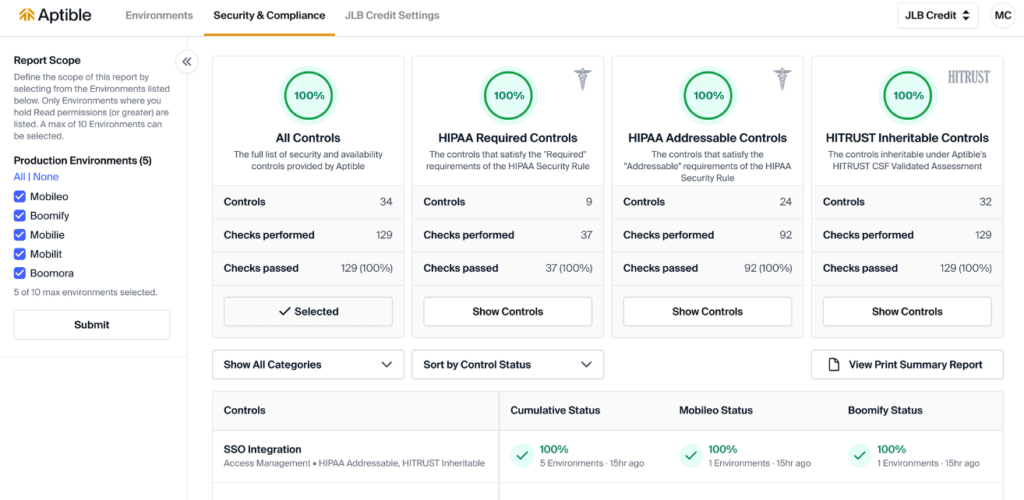This screenshot has height=500, width=1024.
Task: Click the Cumulative Status column header
Action: [555, 411]
